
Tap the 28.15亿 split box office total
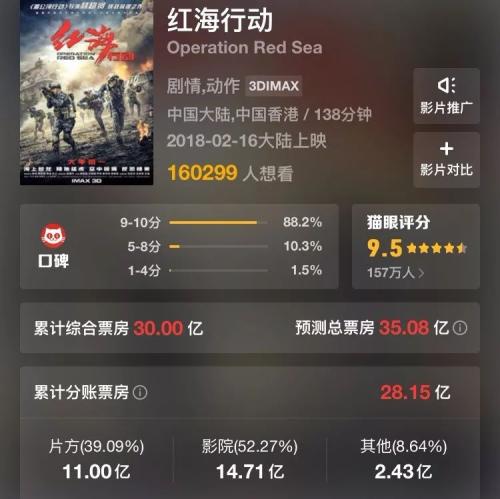pos(415,392)
